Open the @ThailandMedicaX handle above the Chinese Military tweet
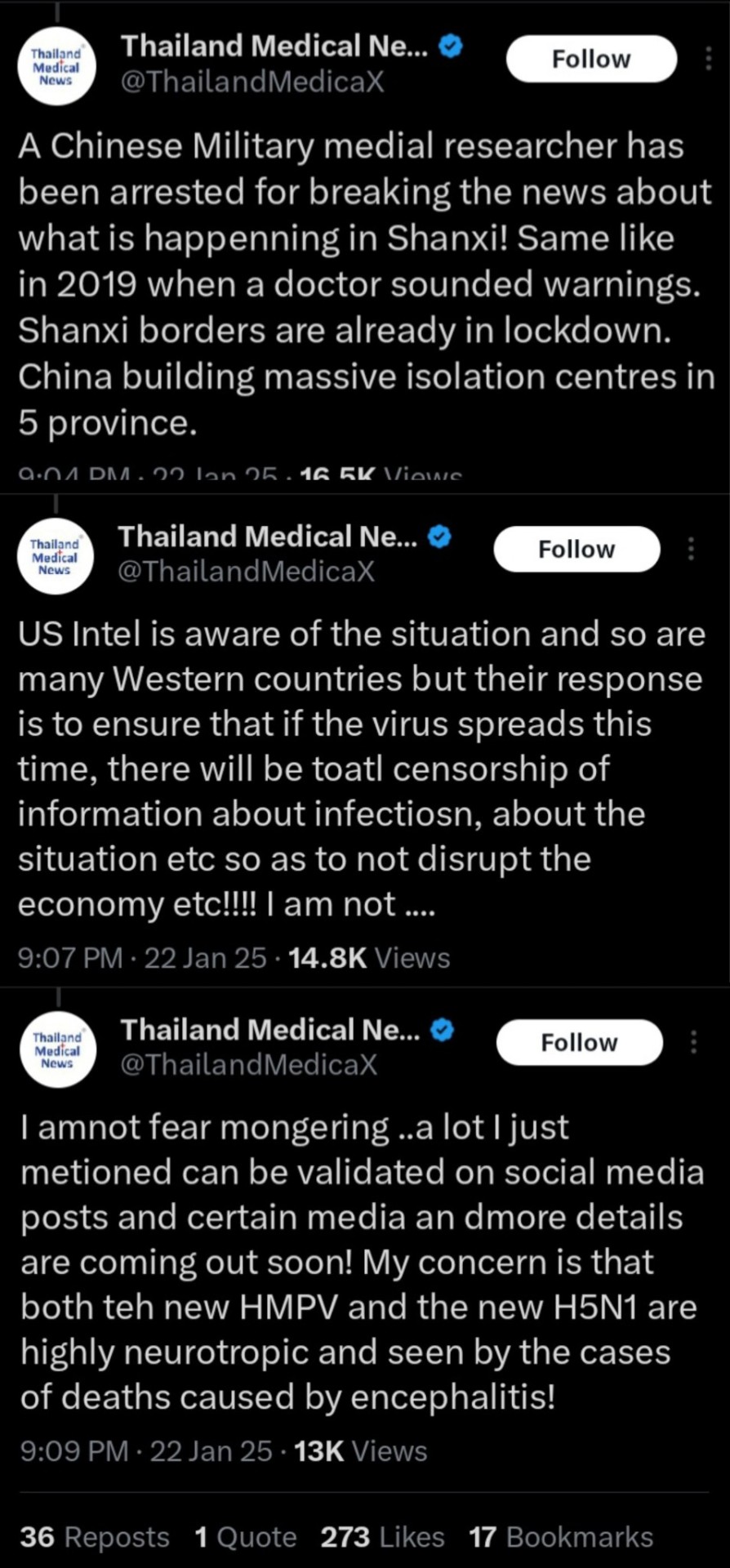Screen dimensions: 730x1568 (252, 82)
